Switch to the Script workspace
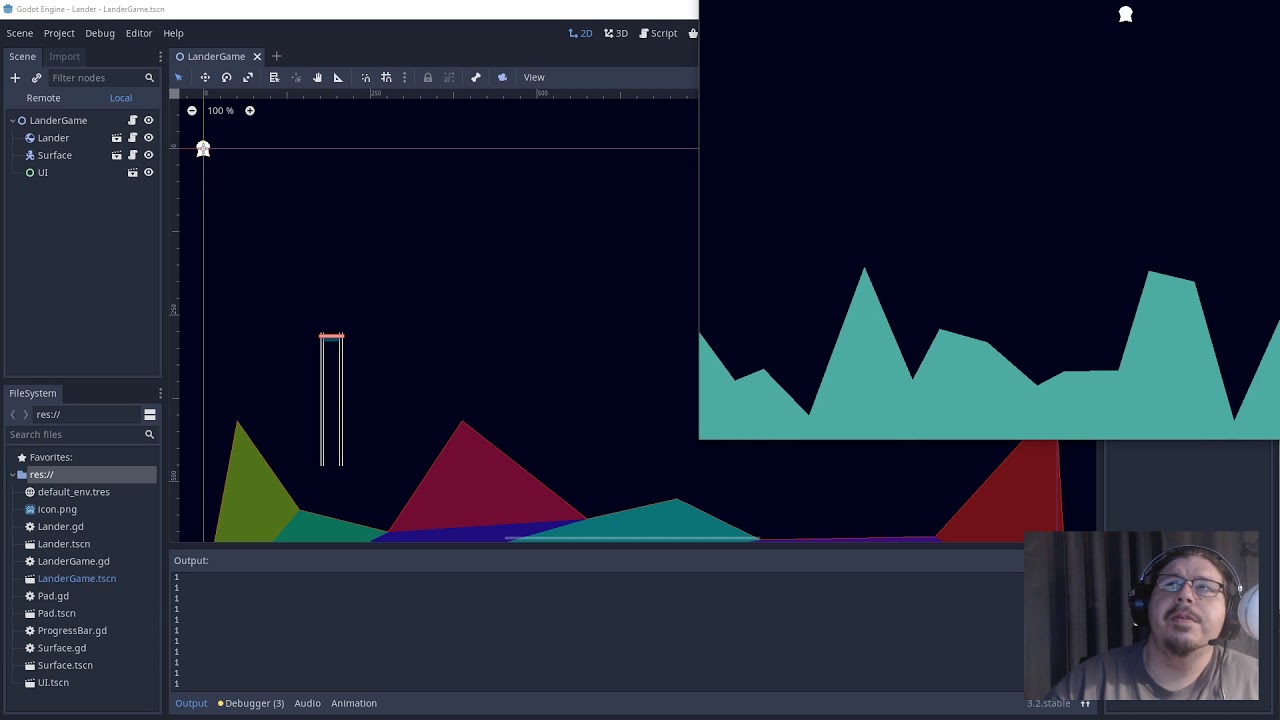The image size is (1280, 720). point(658,33)
